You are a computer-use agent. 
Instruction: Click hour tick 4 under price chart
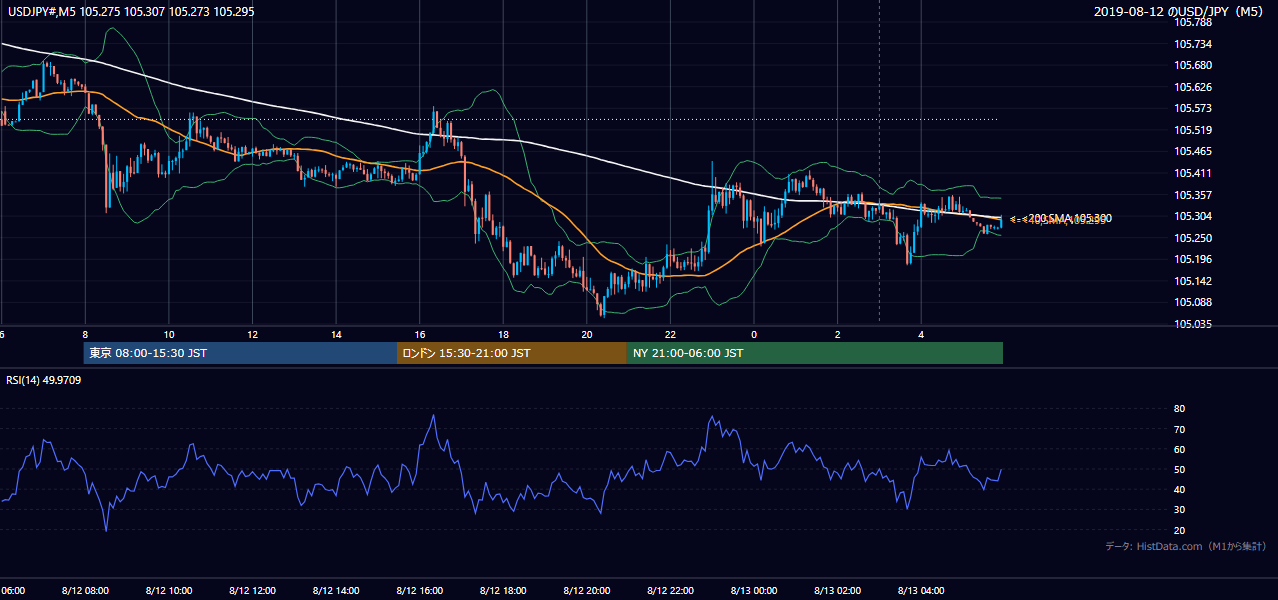[x=921, y=334]
